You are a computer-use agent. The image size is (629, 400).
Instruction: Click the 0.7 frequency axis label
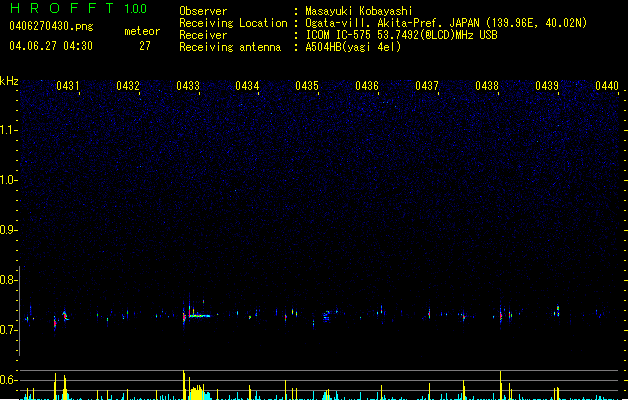(x=8, y=330)
